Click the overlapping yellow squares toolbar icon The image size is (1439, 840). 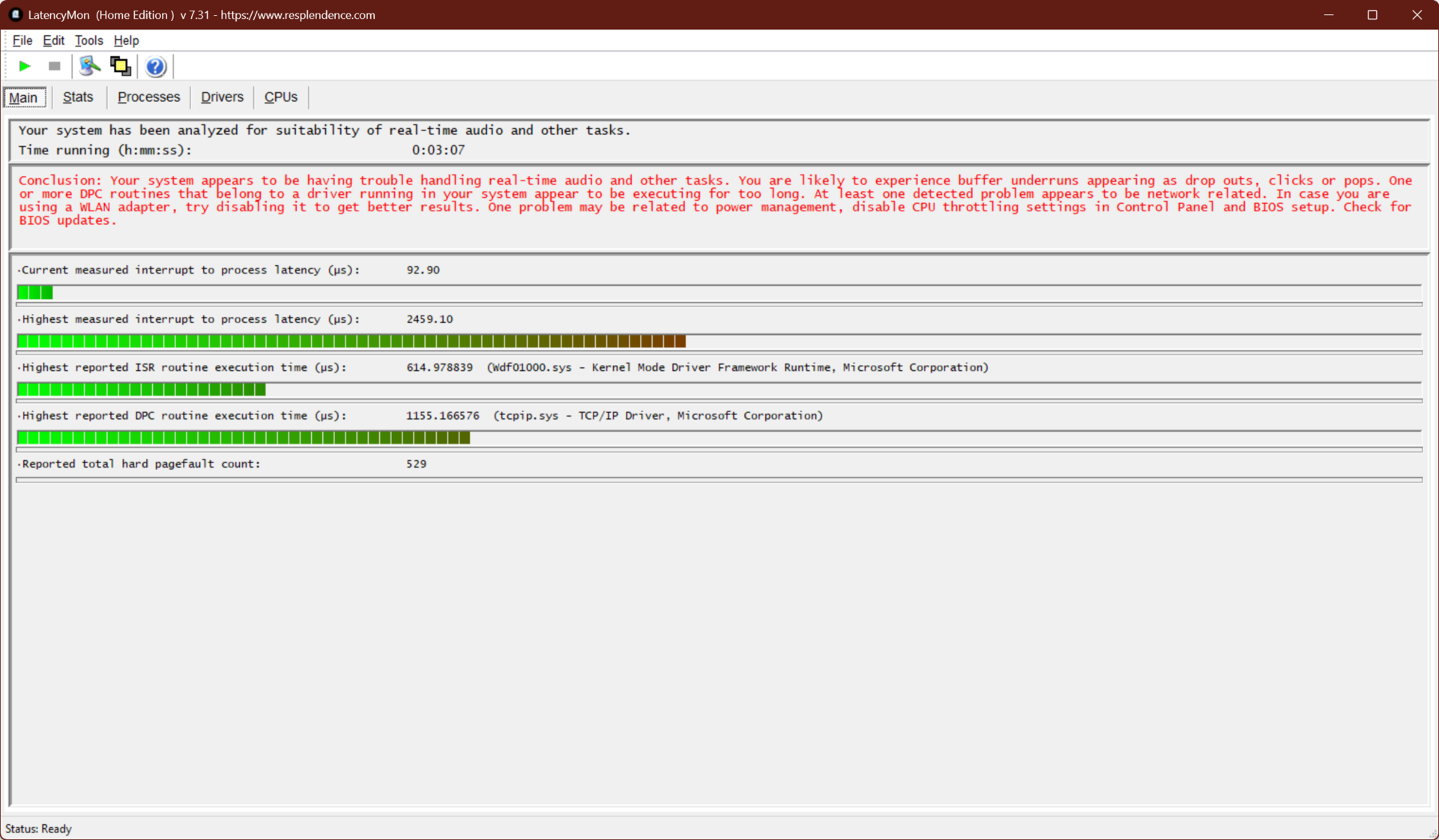(120, 66)
